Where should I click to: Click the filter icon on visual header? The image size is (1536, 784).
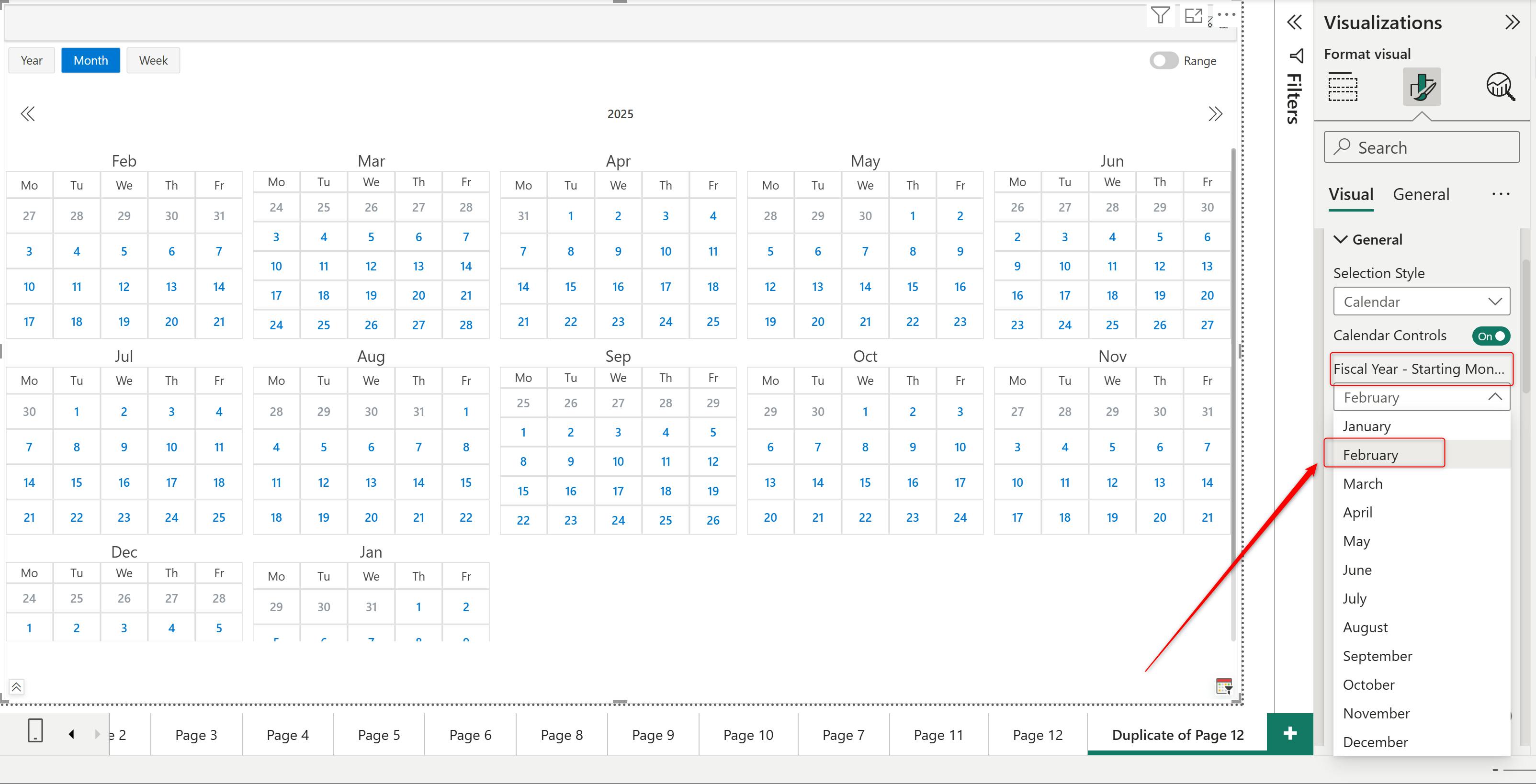point(1160,15)
